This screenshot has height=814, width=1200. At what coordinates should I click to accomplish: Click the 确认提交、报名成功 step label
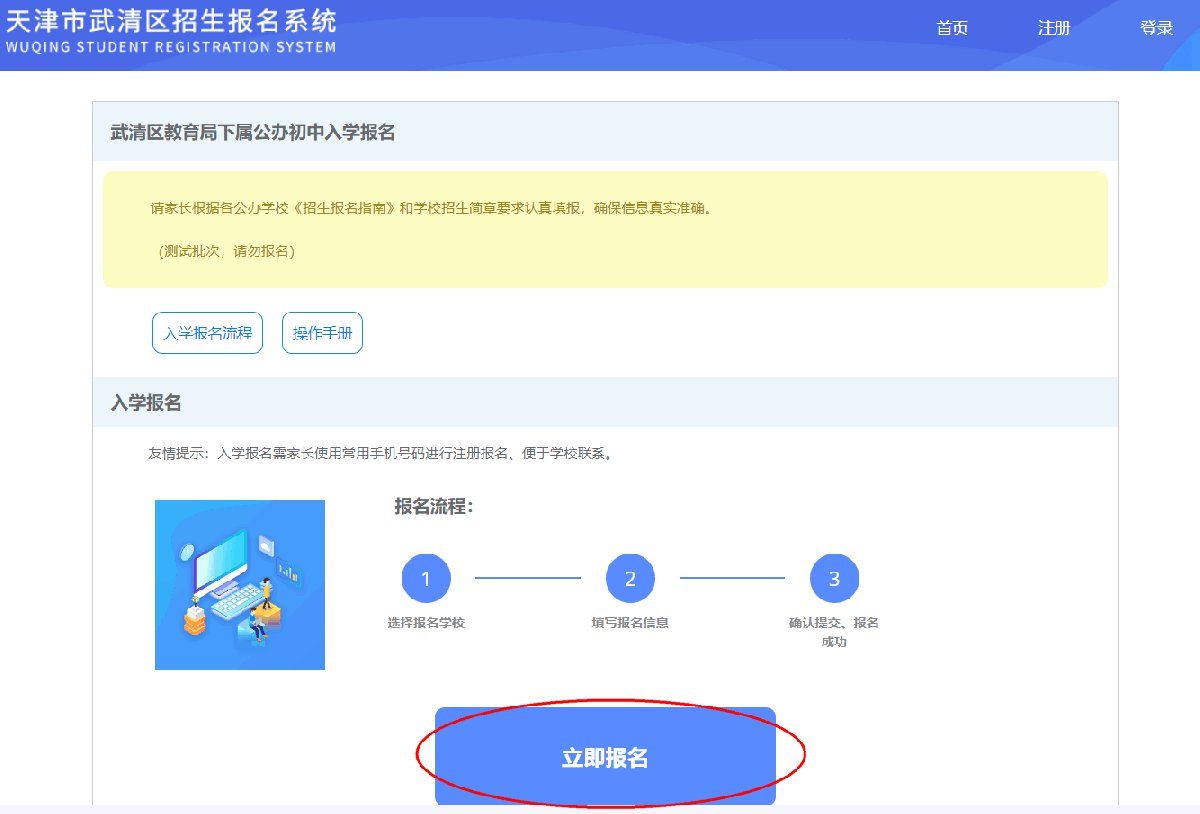pyautogui.click(x=834, y=631)
